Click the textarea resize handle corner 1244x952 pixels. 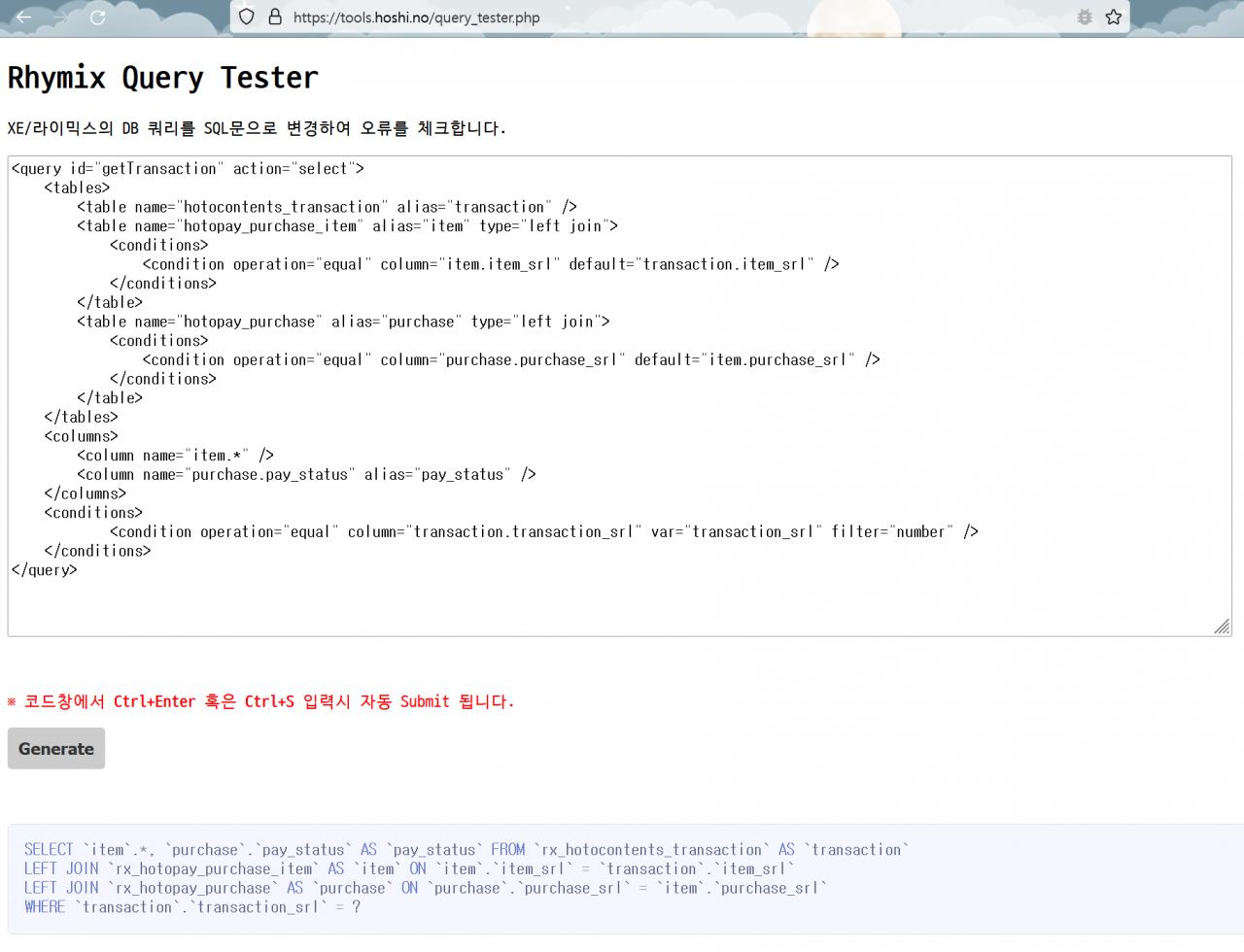[1222, 627]
